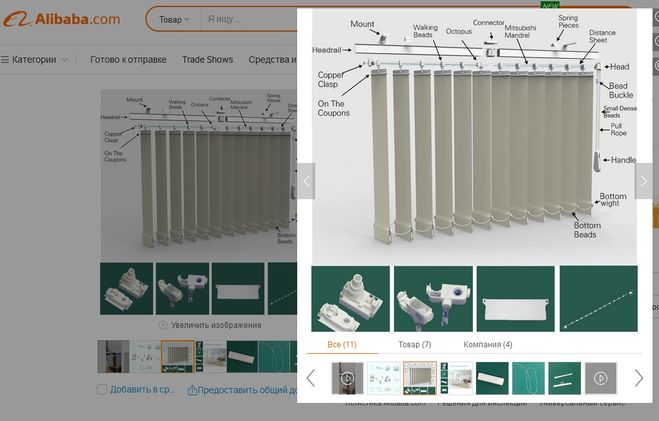Open the Товар search type dropdown

click(x=174, y=19)
